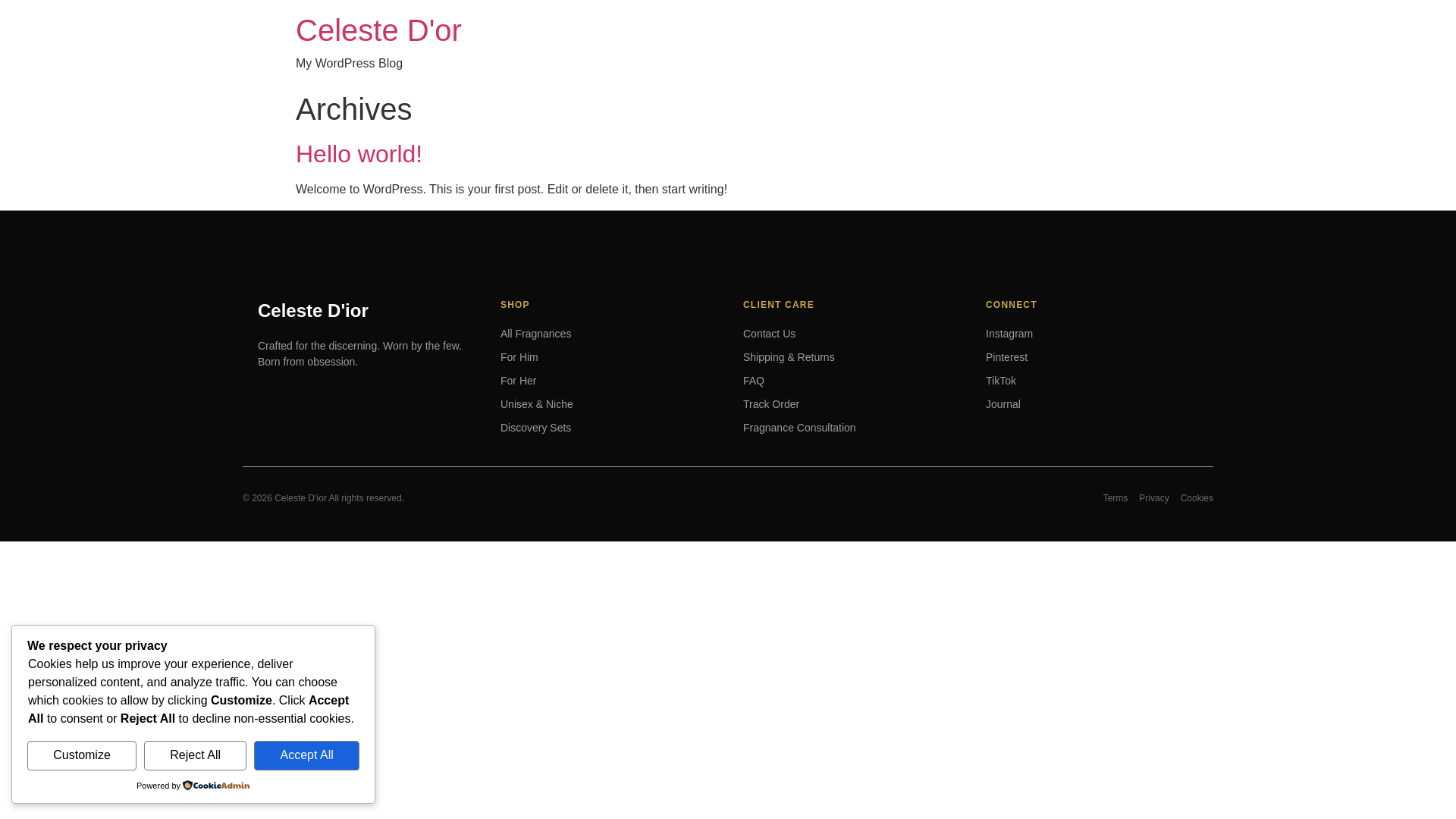Open Track Order link

(x=770, y=404)
